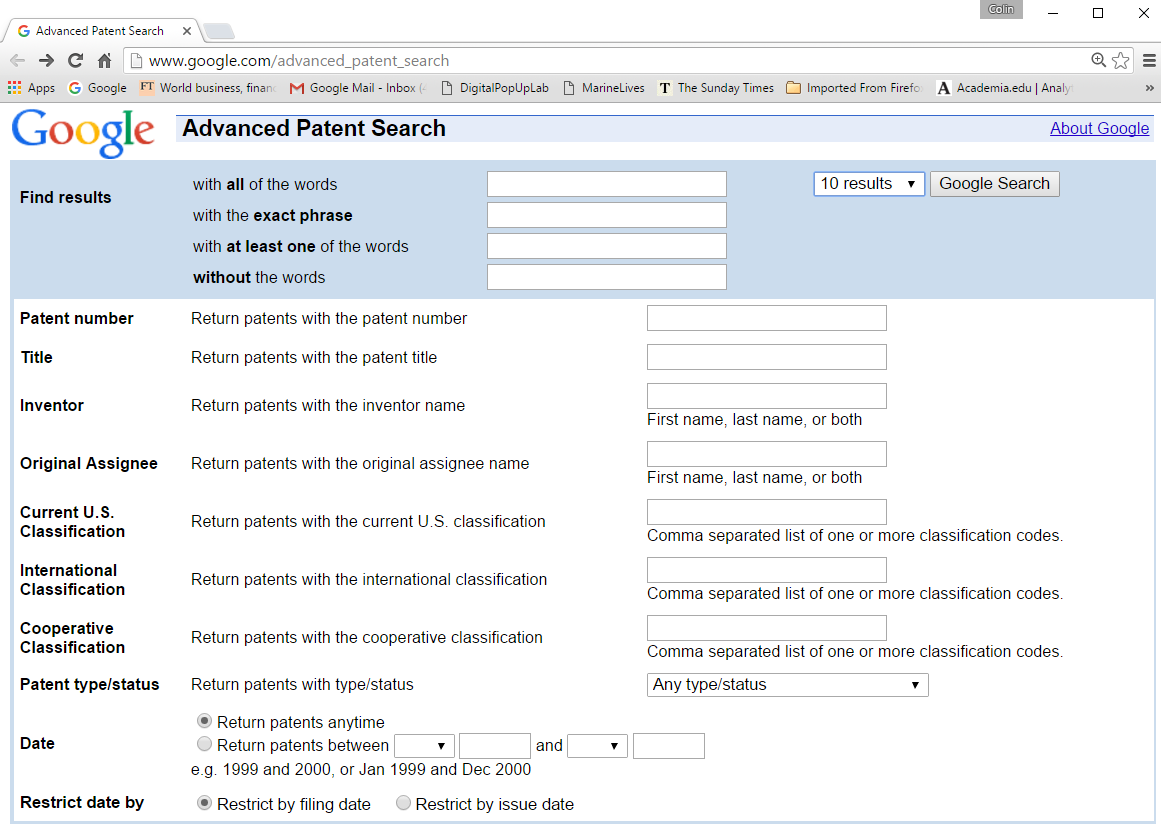
Task: Click the Inventor name input field
Action: tap(766, 396)
